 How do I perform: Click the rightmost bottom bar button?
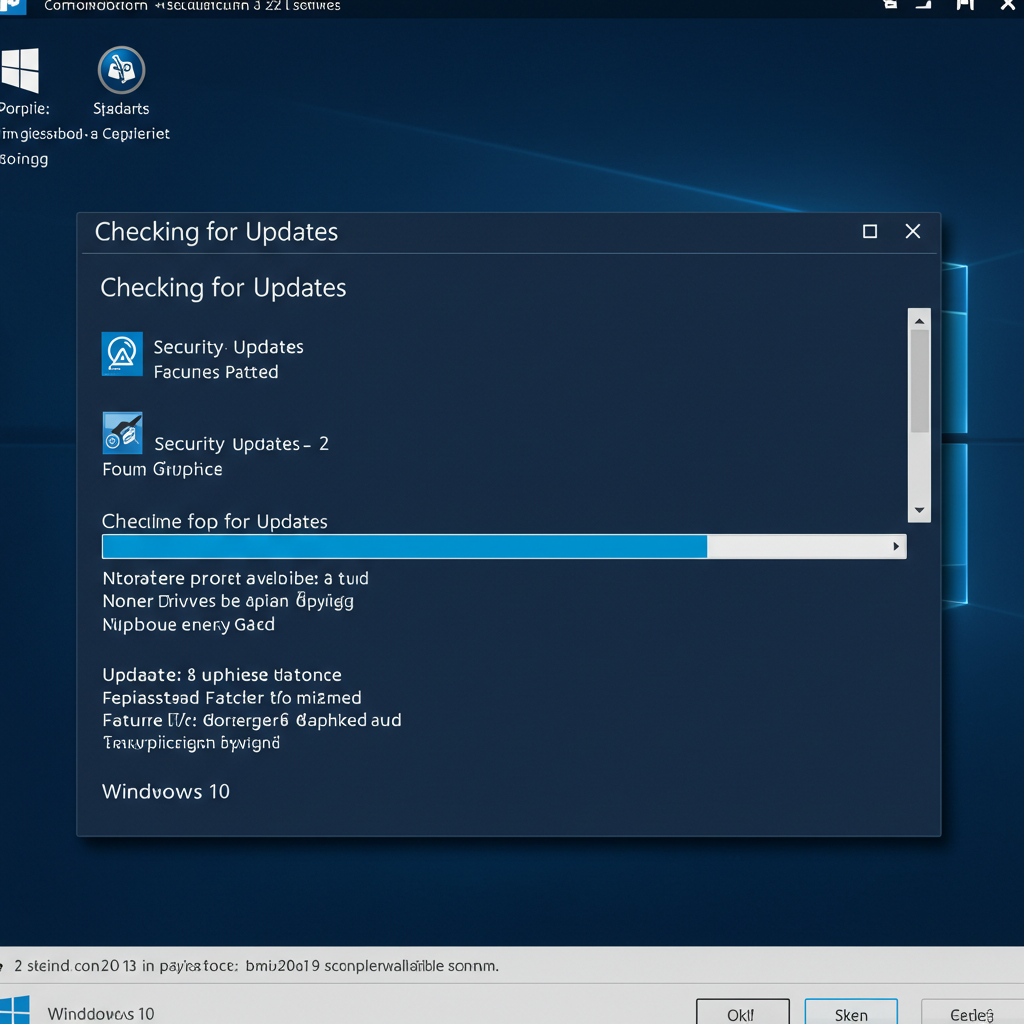click(x=972, y=1013)
